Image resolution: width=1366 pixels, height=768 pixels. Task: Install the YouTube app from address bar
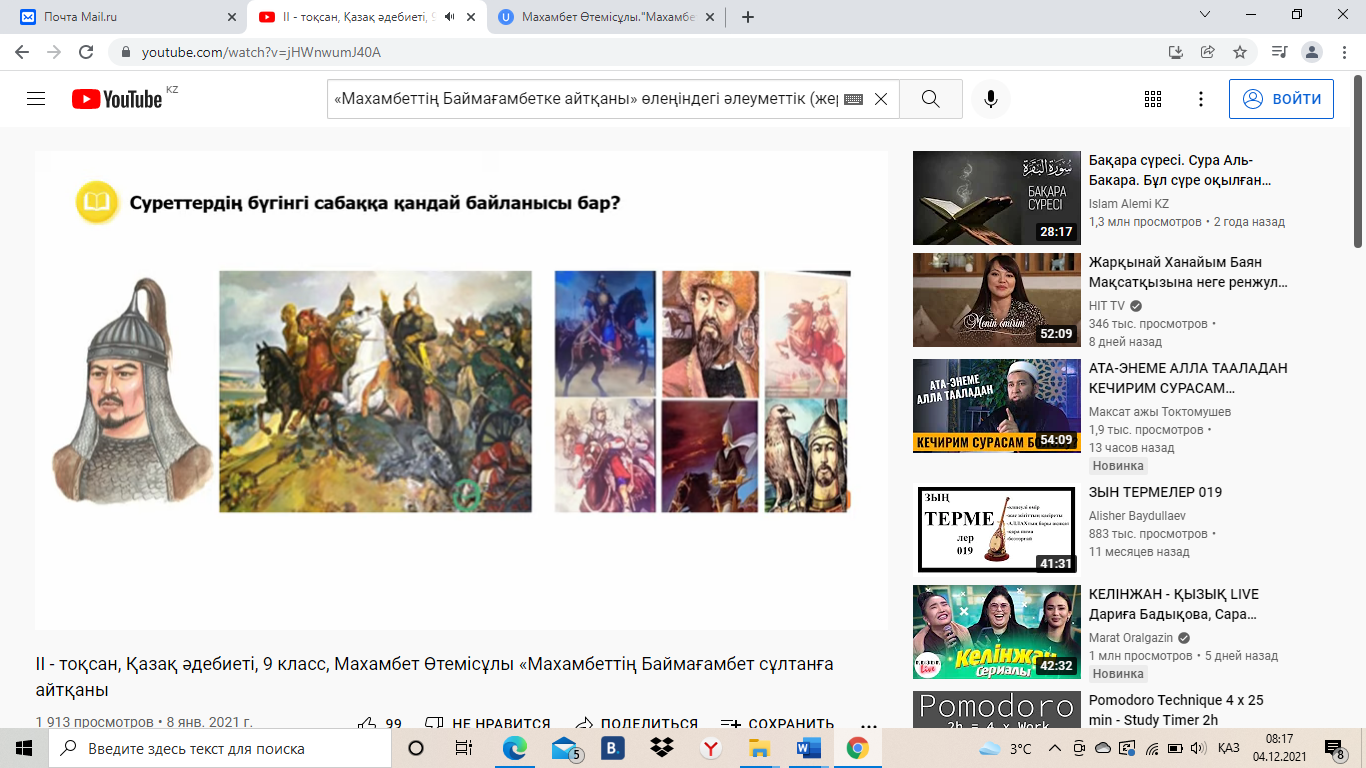[x=1176, y=52]
